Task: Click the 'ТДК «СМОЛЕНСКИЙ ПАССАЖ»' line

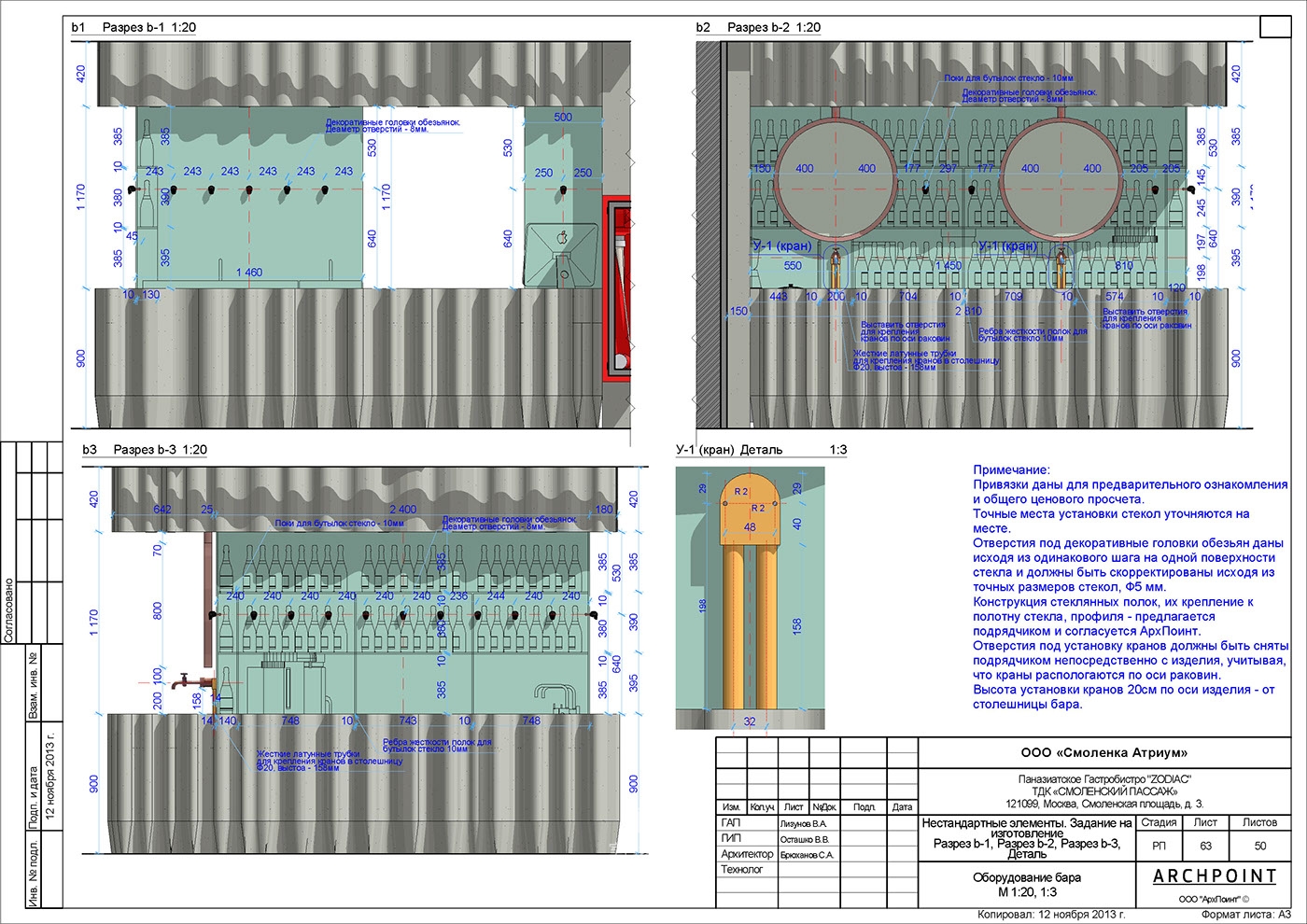Action: pyautogui.click(x=1104, y=792)
